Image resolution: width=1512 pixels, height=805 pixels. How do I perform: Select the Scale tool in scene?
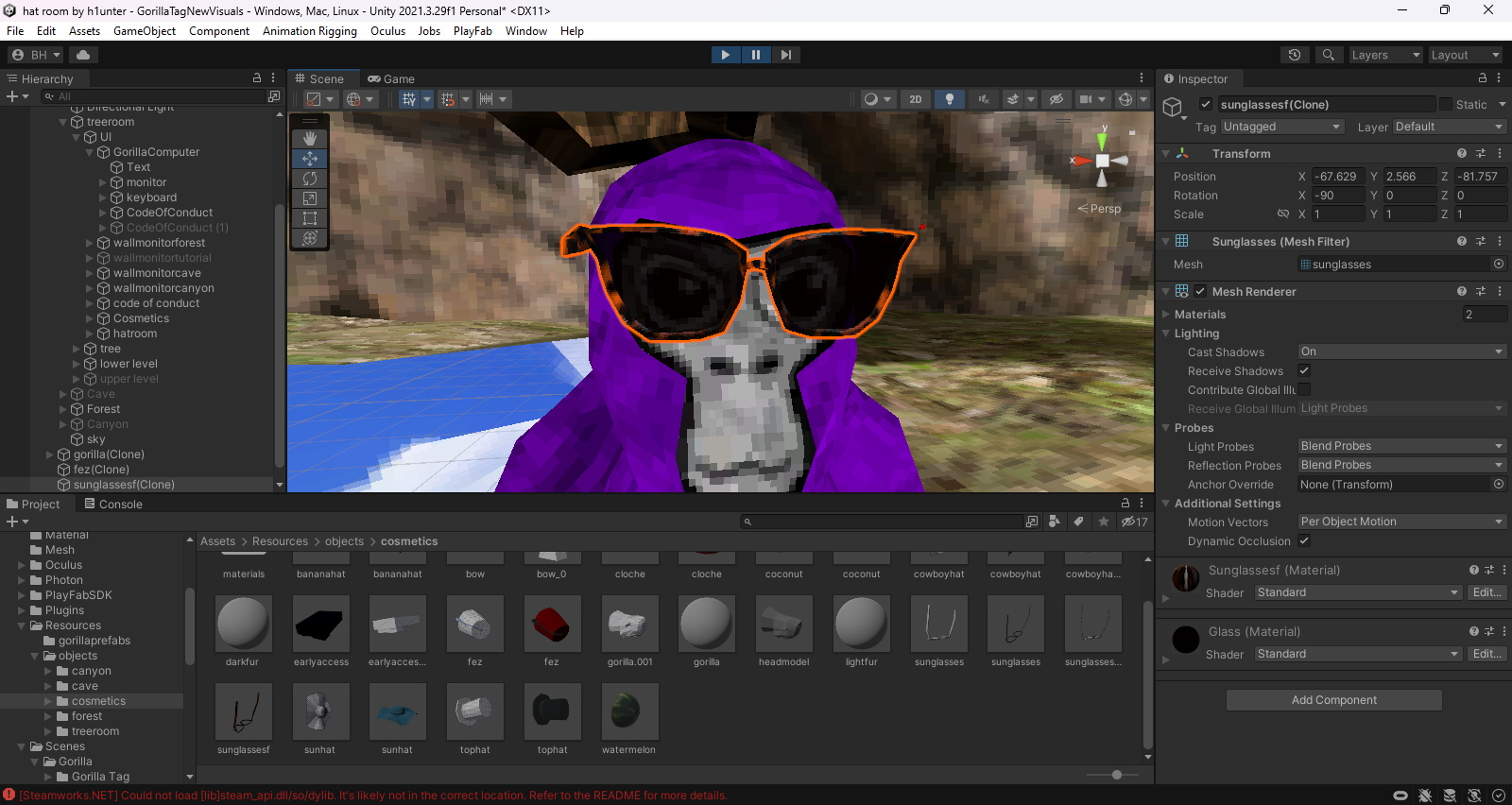(x=310, y=198)
